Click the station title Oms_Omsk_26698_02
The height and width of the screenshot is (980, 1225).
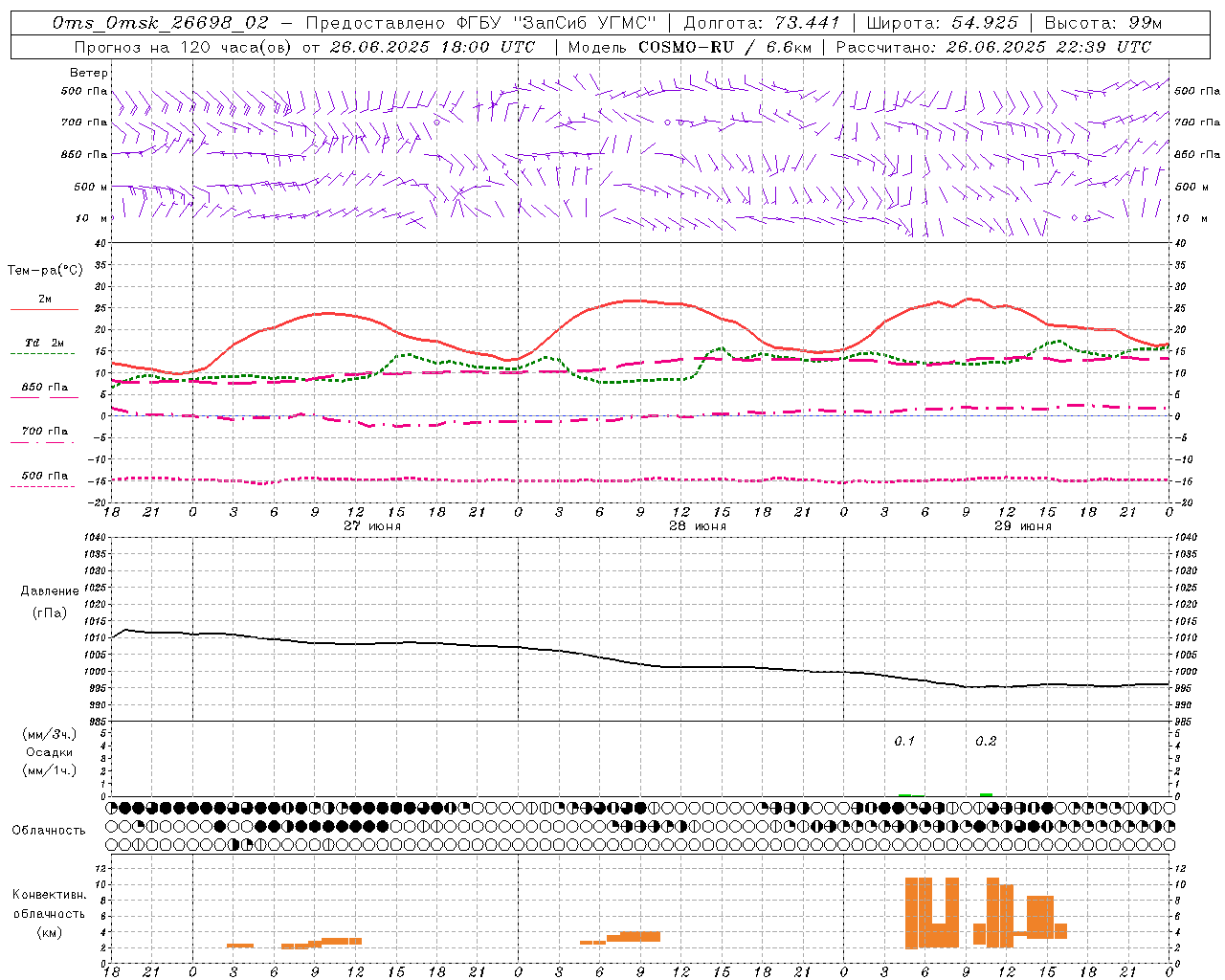click(x=161, y=22)
